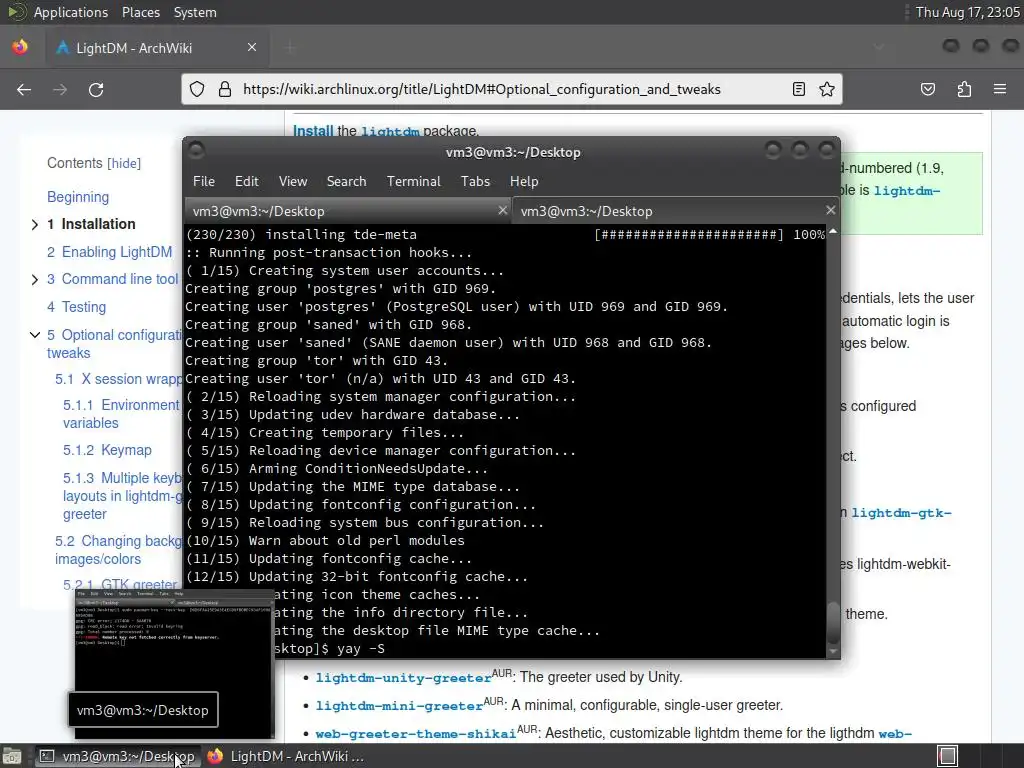This screenshot has width=1024, height=768.
Task: Hide the Contents sidebar with [hide]
Action: pos(124,163)
